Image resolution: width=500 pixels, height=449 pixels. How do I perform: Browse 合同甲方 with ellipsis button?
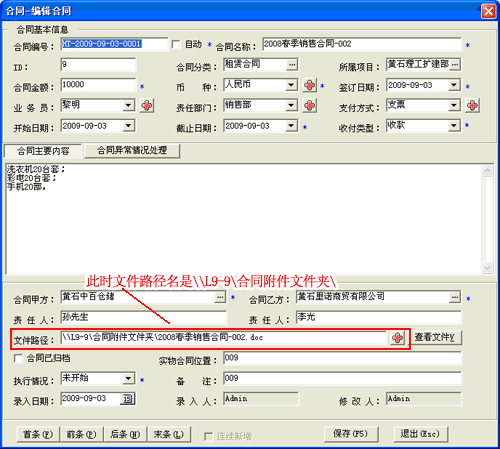[220, 297]
